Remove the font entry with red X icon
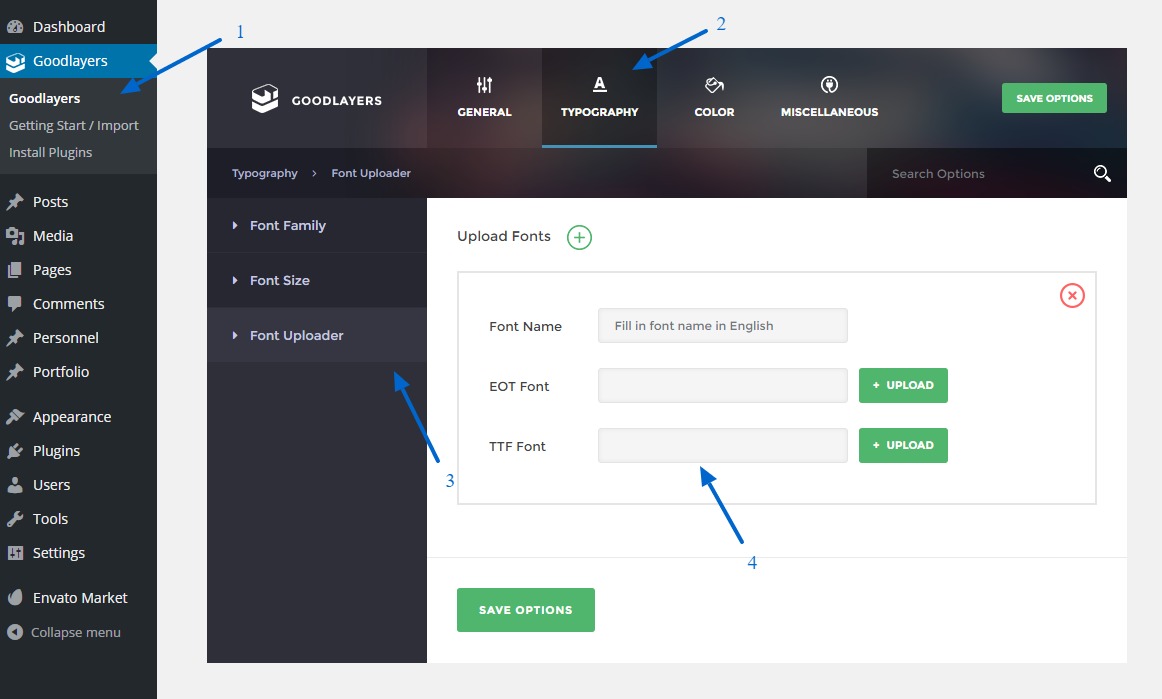Image resolution: width=1162 pixels, height=699 pixels. [x=1072, y=295]
